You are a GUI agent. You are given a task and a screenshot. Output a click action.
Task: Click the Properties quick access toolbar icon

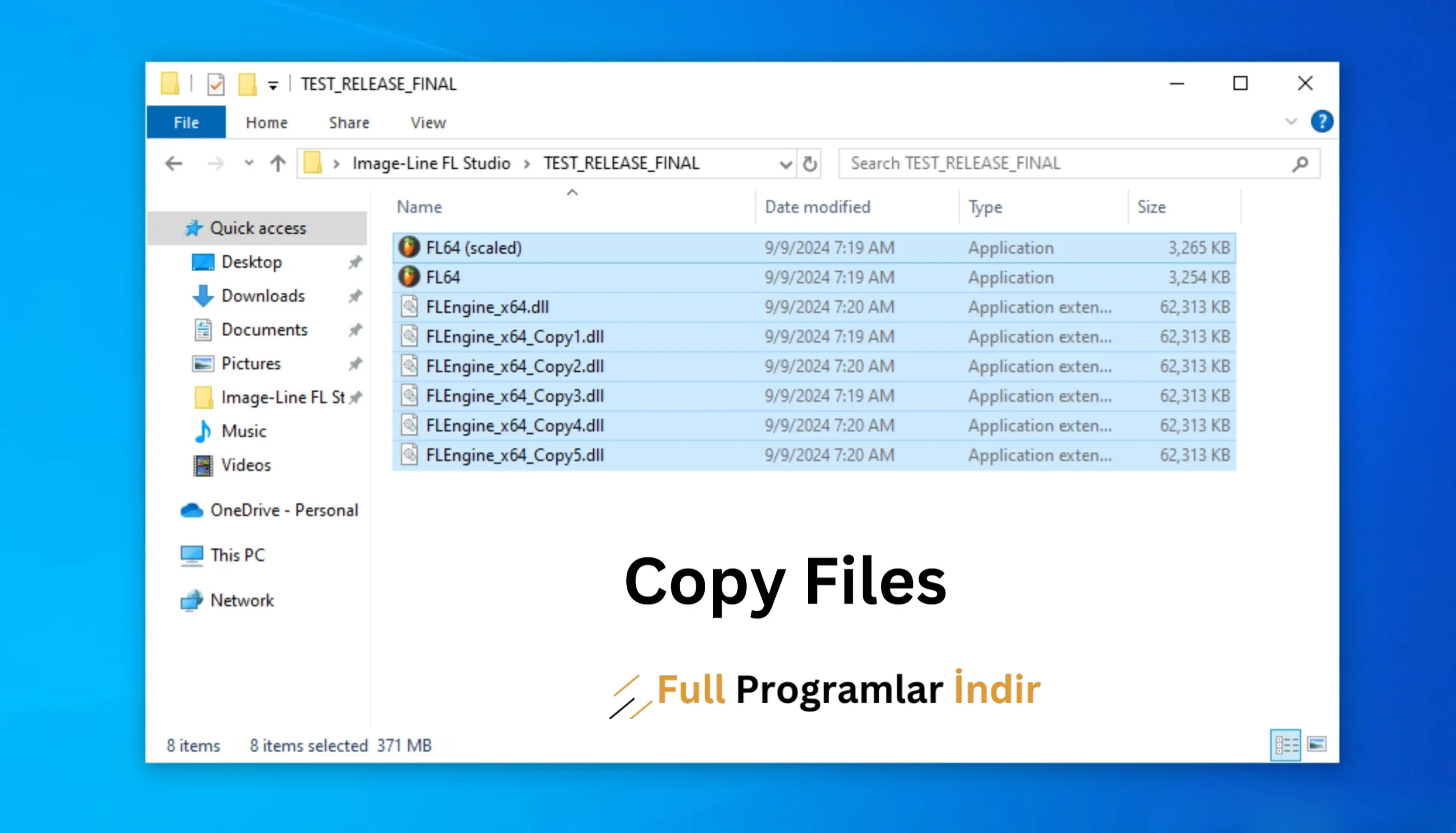[x=216, y=85]
